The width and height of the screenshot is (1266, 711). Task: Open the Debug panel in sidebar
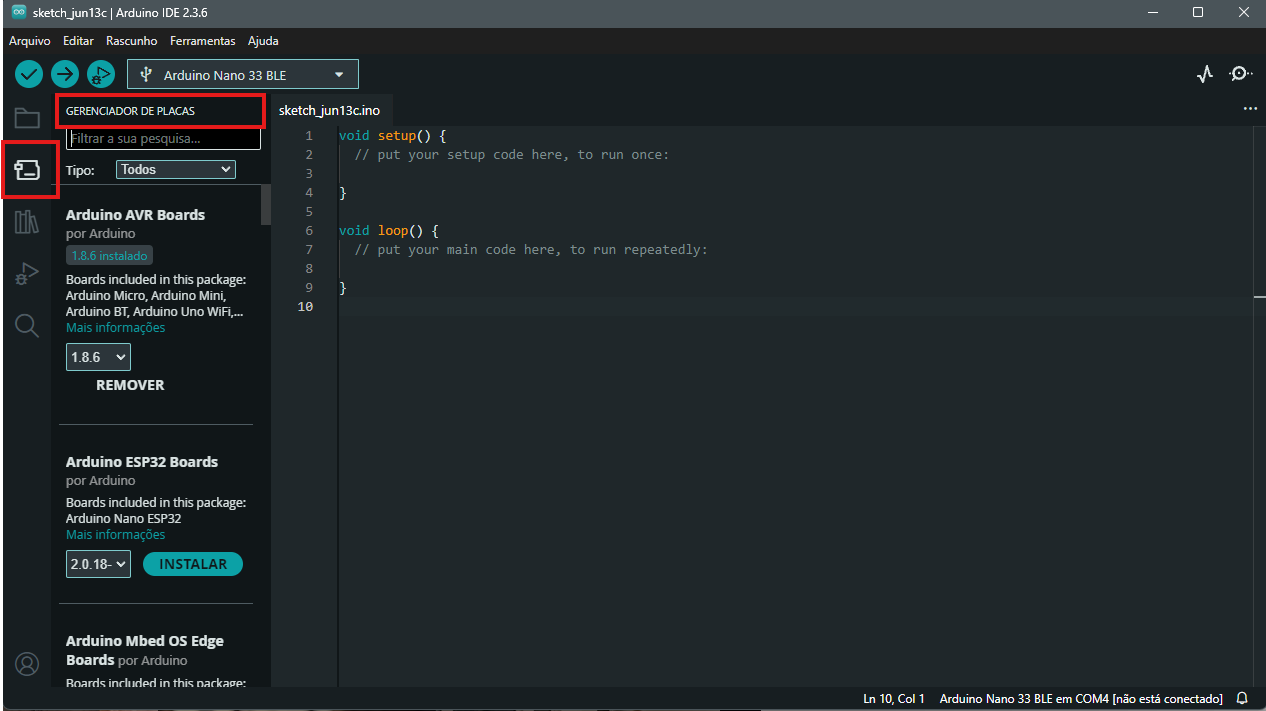[x=27, y=274]
